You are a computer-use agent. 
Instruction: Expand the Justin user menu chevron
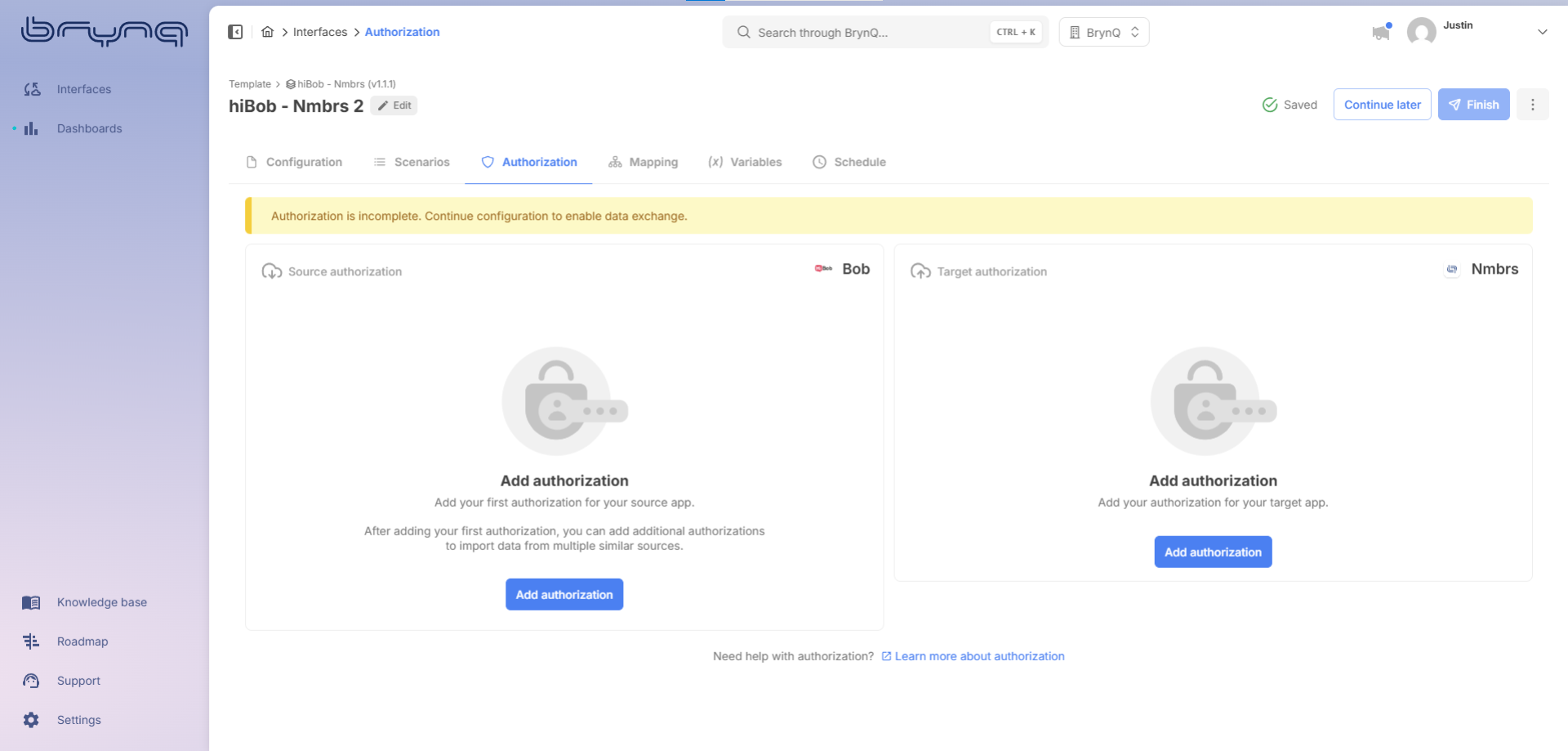[1542, 32]
